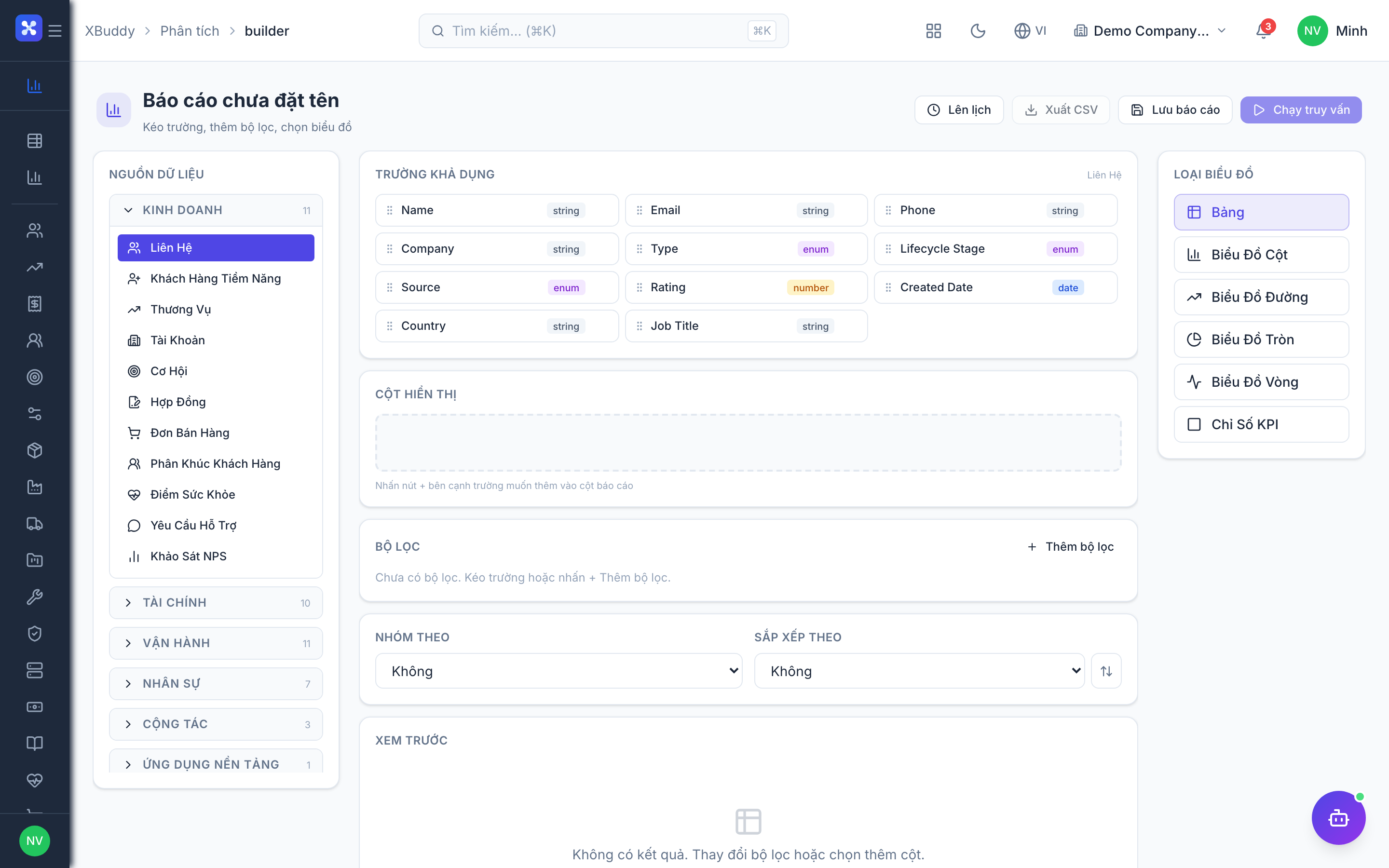Open sidebar trending-up line icon
The width and height of the screenshot is (1389, 868).
pyautogui.click(x=34, y=267)
